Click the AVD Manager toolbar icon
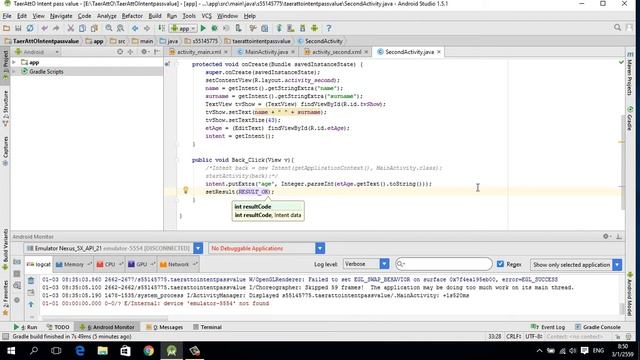 (291, 28)
